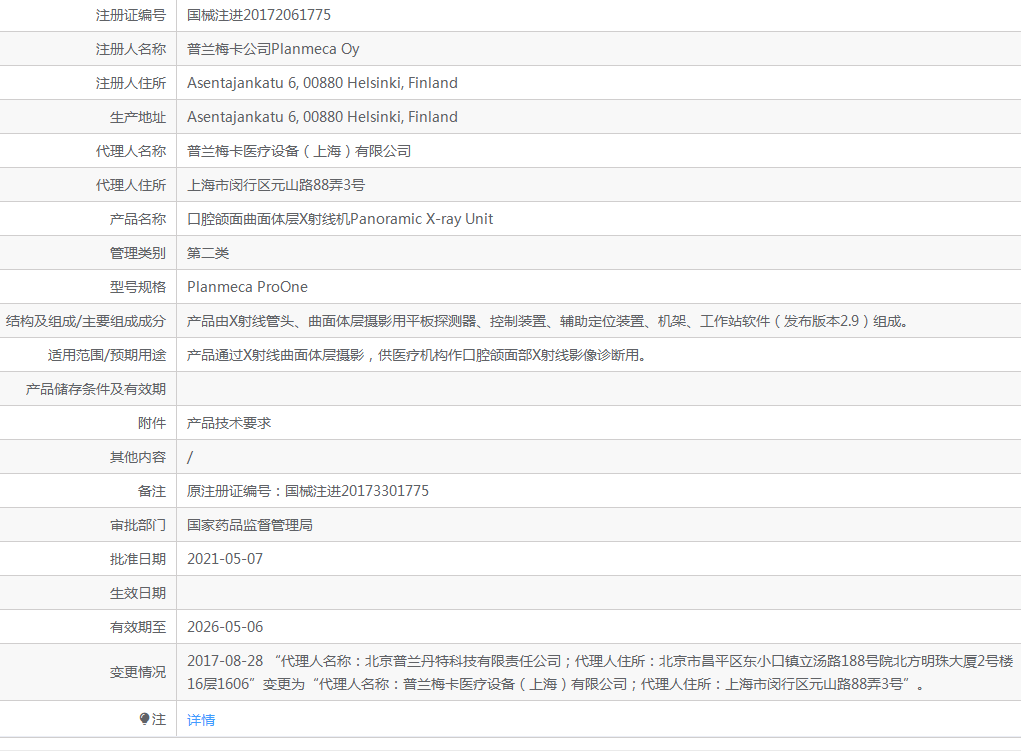Select 第二类 management category value
Image resolution: width=1021 pixels, height=751 pixels.
coord(208,253)
